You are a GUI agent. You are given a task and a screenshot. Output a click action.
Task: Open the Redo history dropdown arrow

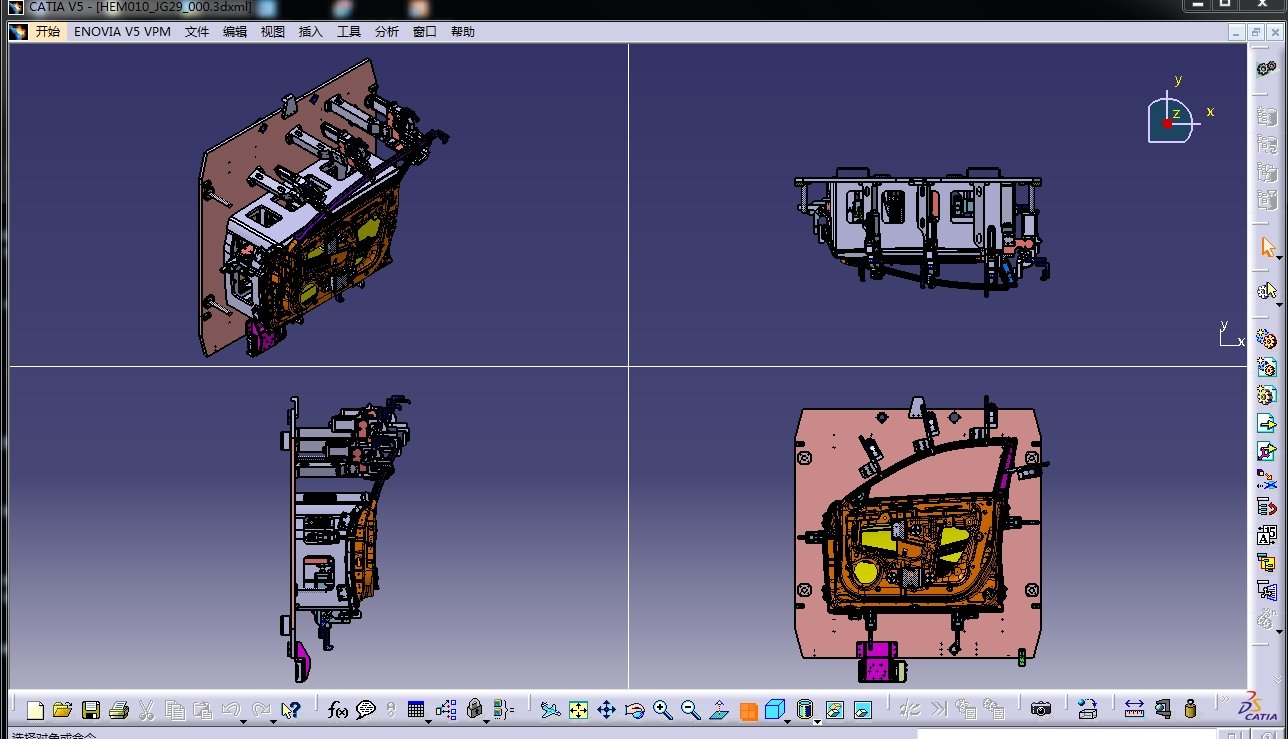coord(273,722)
